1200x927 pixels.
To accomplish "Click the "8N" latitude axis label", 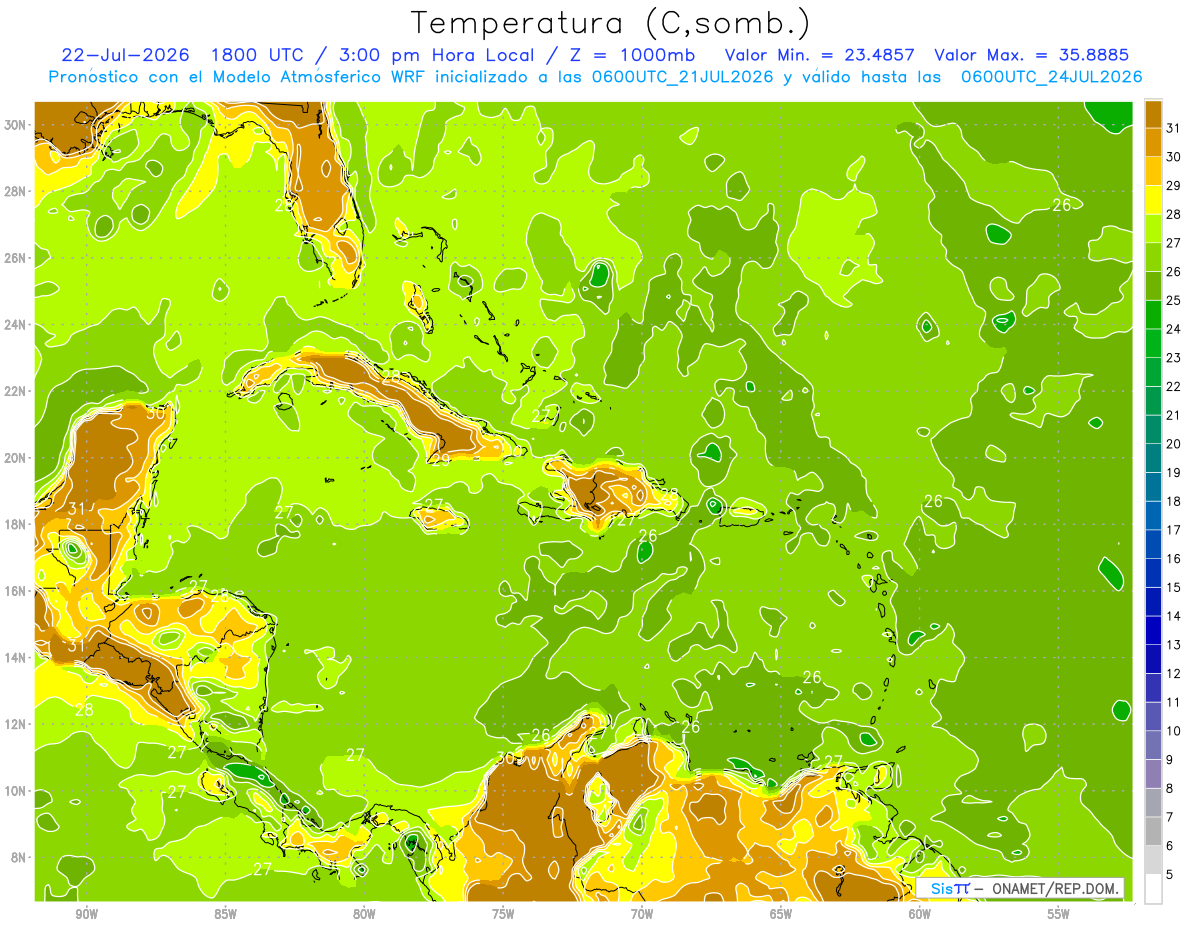I will click(19, 857).
